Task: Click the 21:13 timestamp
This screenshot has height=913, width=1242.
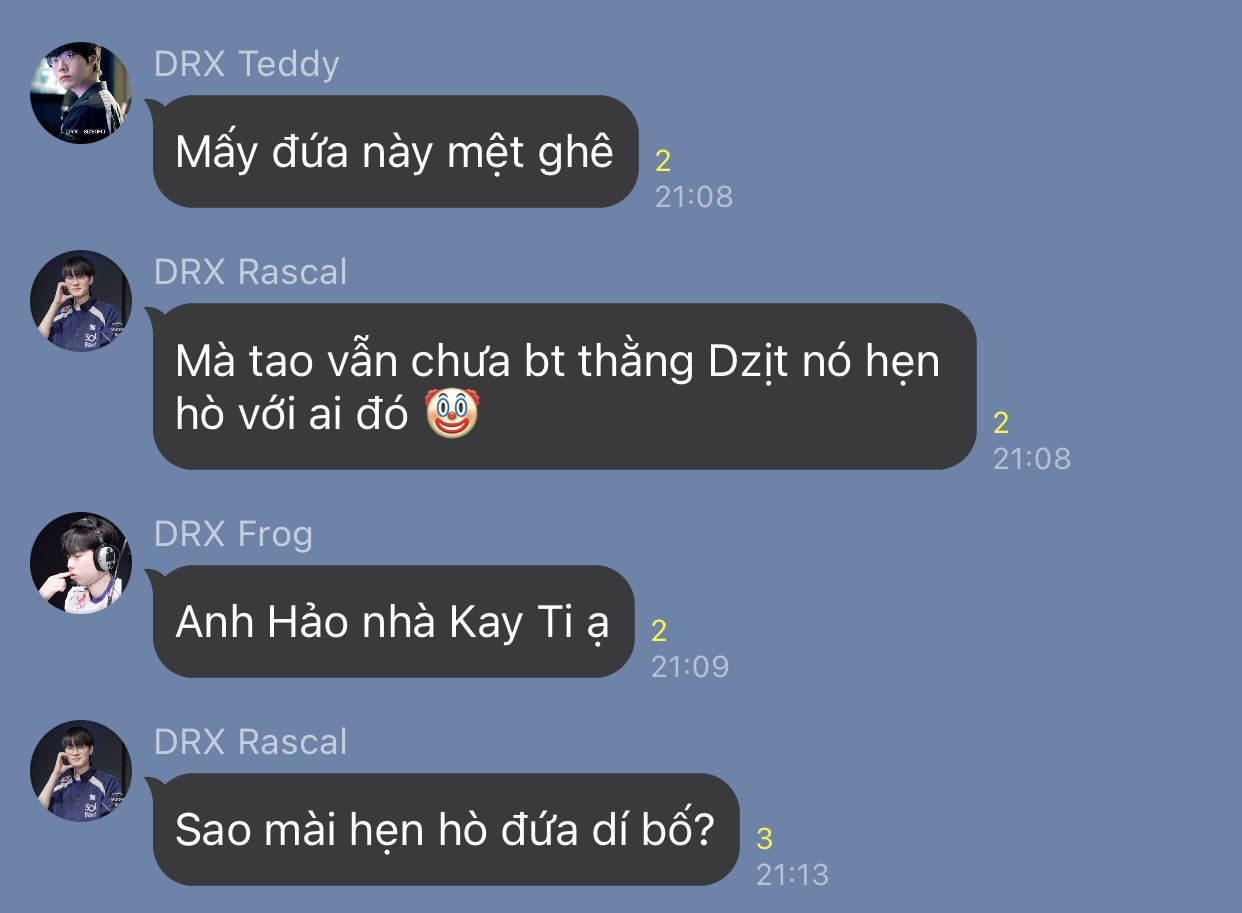Action: pyautogui.click(x=792, y=875)
